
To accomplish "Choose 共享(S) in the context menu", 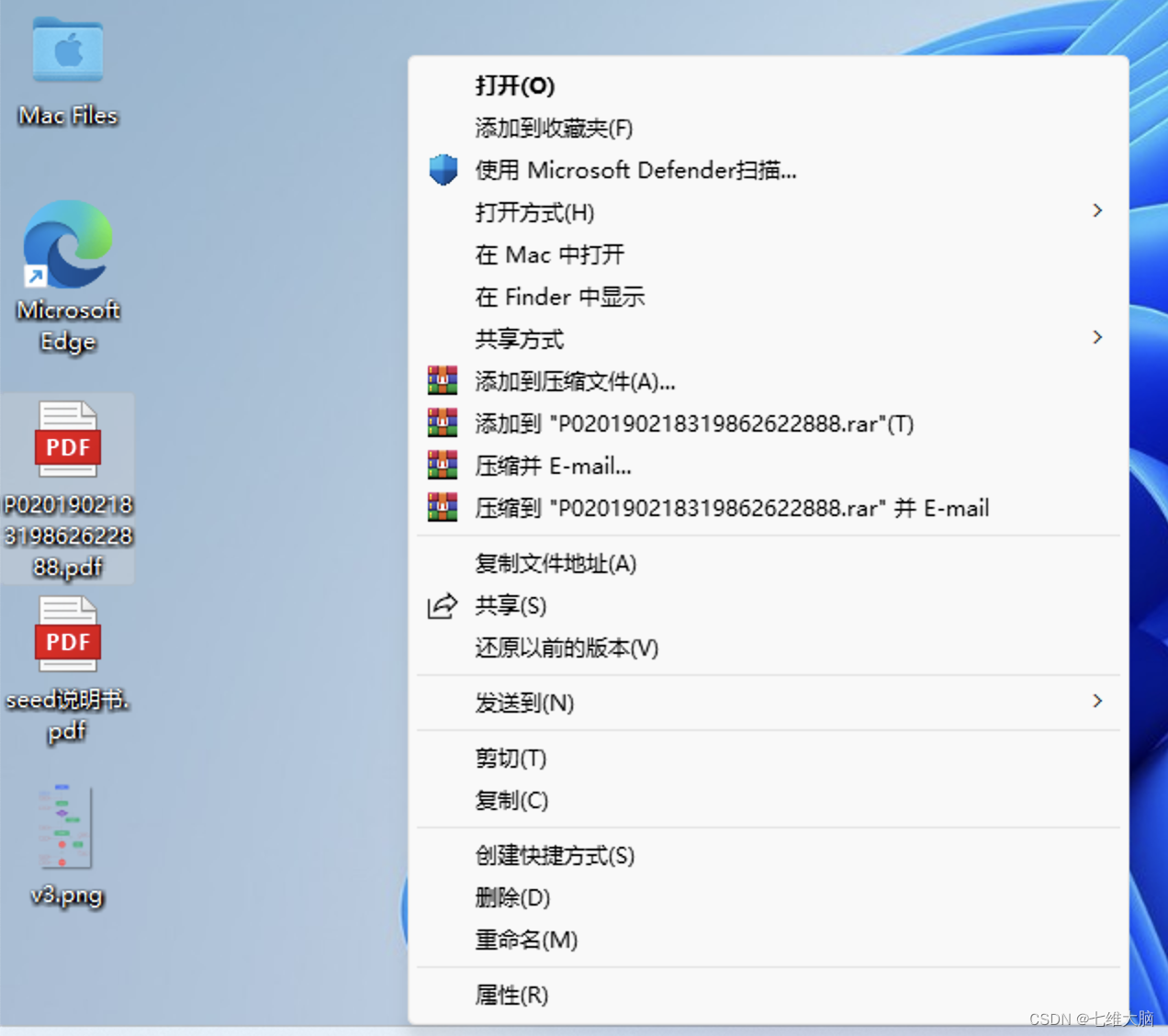I will [769, 605].
